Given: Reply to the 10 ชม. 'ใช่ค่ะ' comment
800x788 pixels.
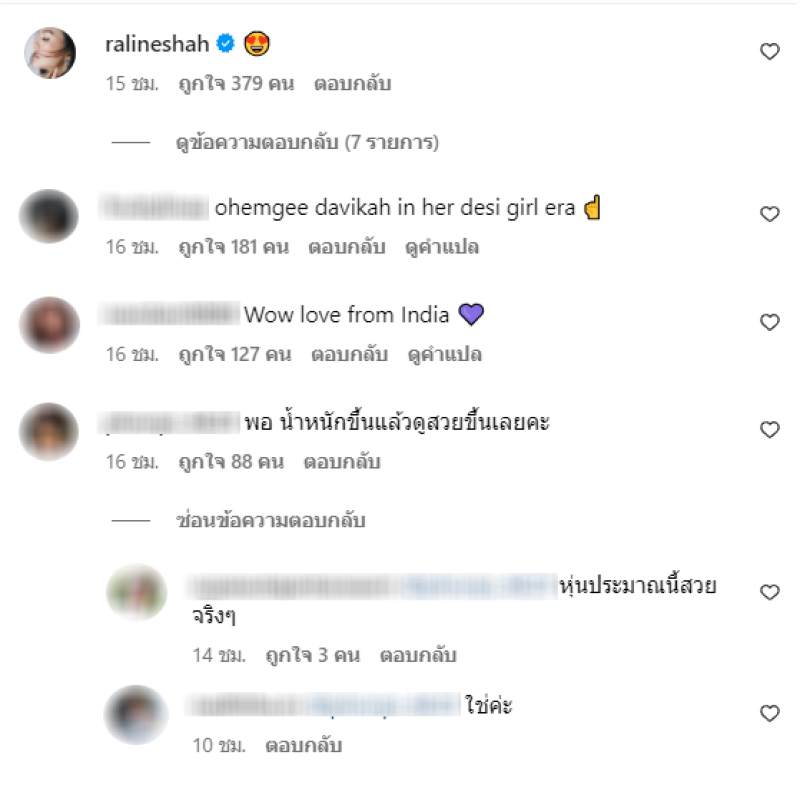Looking at the screenshot, I should [x=304, y=746].
